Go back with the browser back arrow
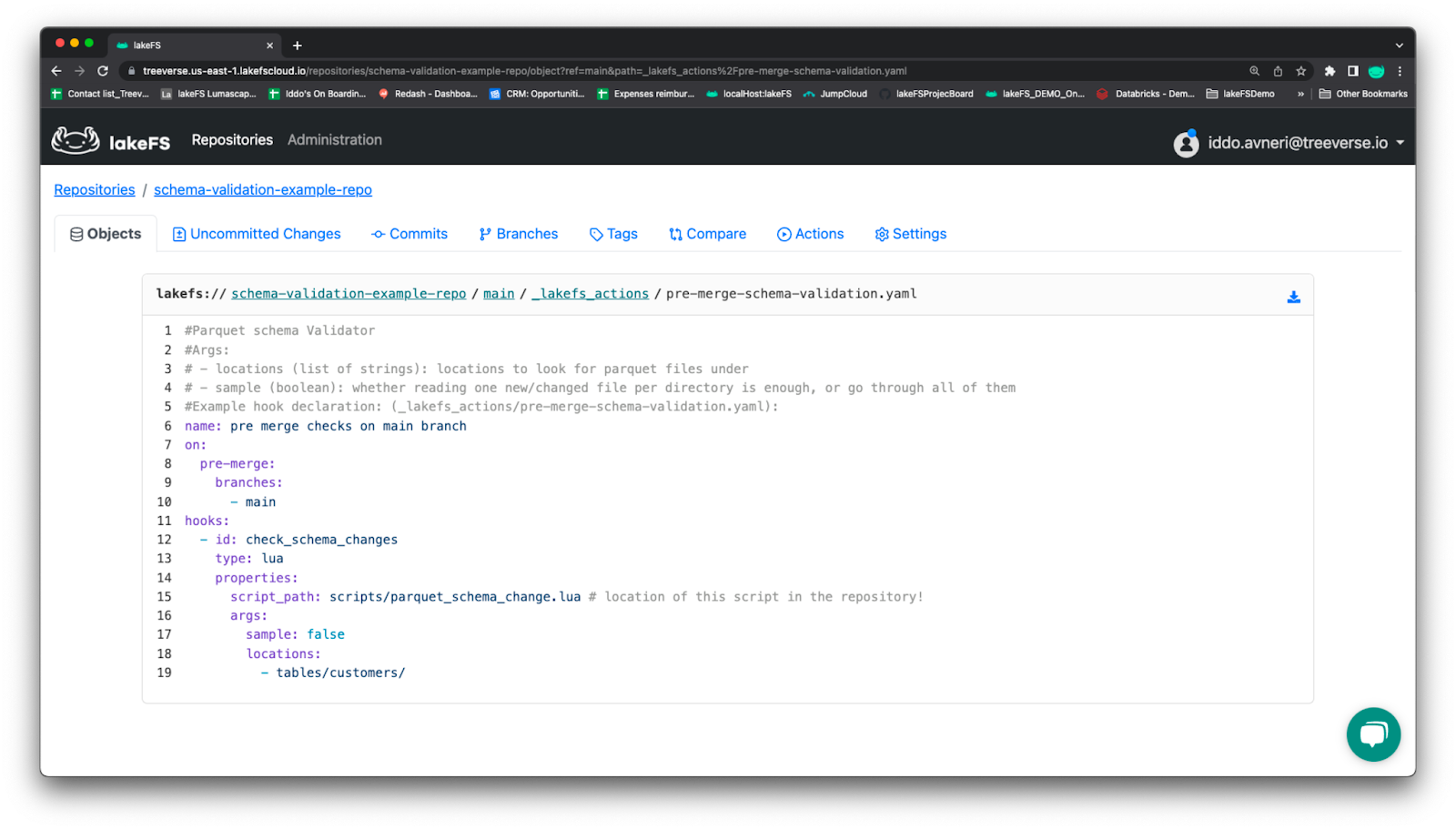The image size is (1456, 830). click(56, 71)
